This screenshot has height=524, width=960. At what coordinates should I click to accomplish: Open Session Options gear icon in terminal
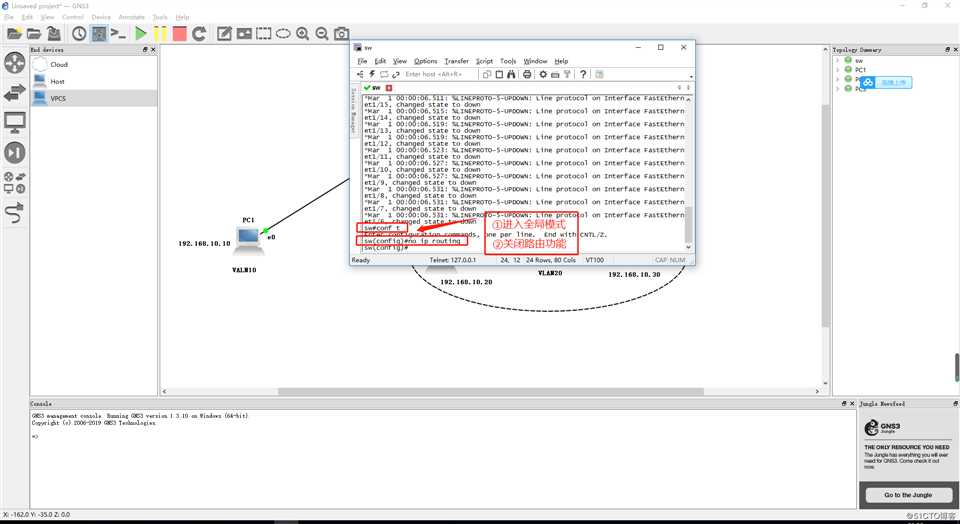(543, 74)
